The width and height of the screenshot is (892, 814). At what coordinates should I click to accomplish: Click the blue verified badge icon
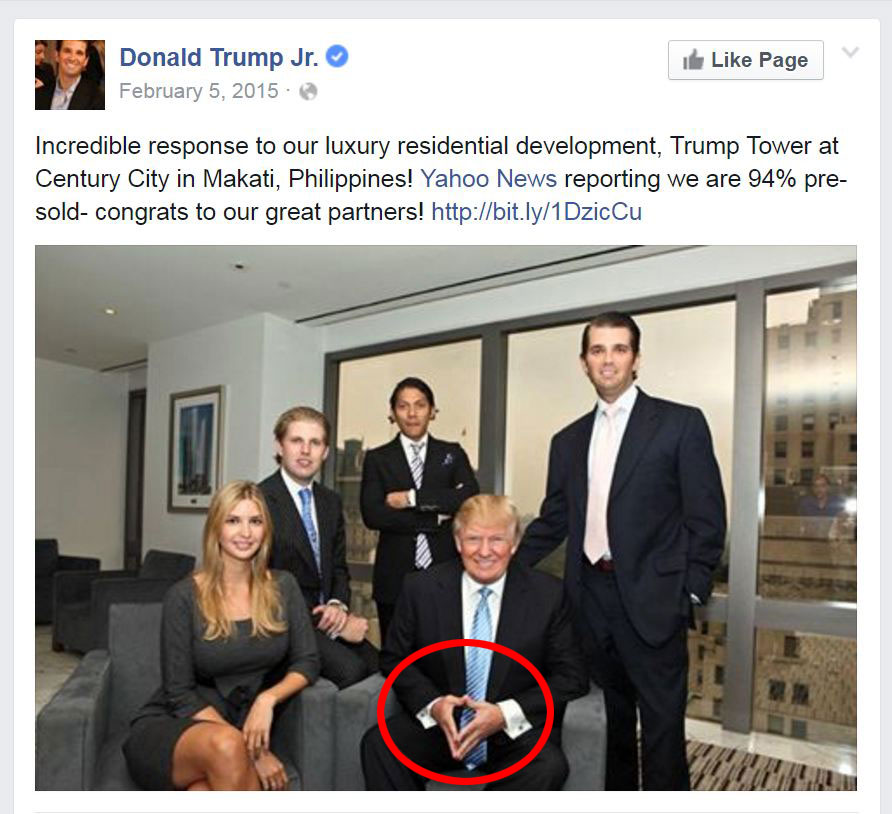point(337,57)
